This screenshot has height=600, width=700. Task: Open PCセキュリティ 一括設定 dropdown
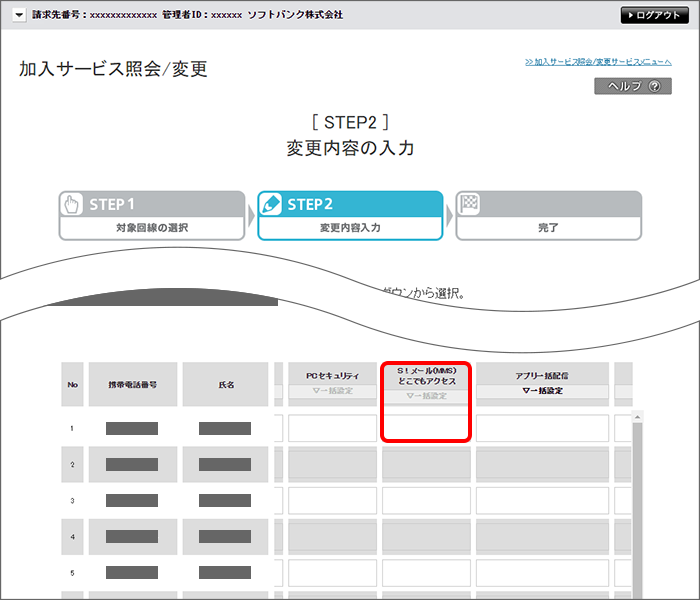(x=333, y=391)
